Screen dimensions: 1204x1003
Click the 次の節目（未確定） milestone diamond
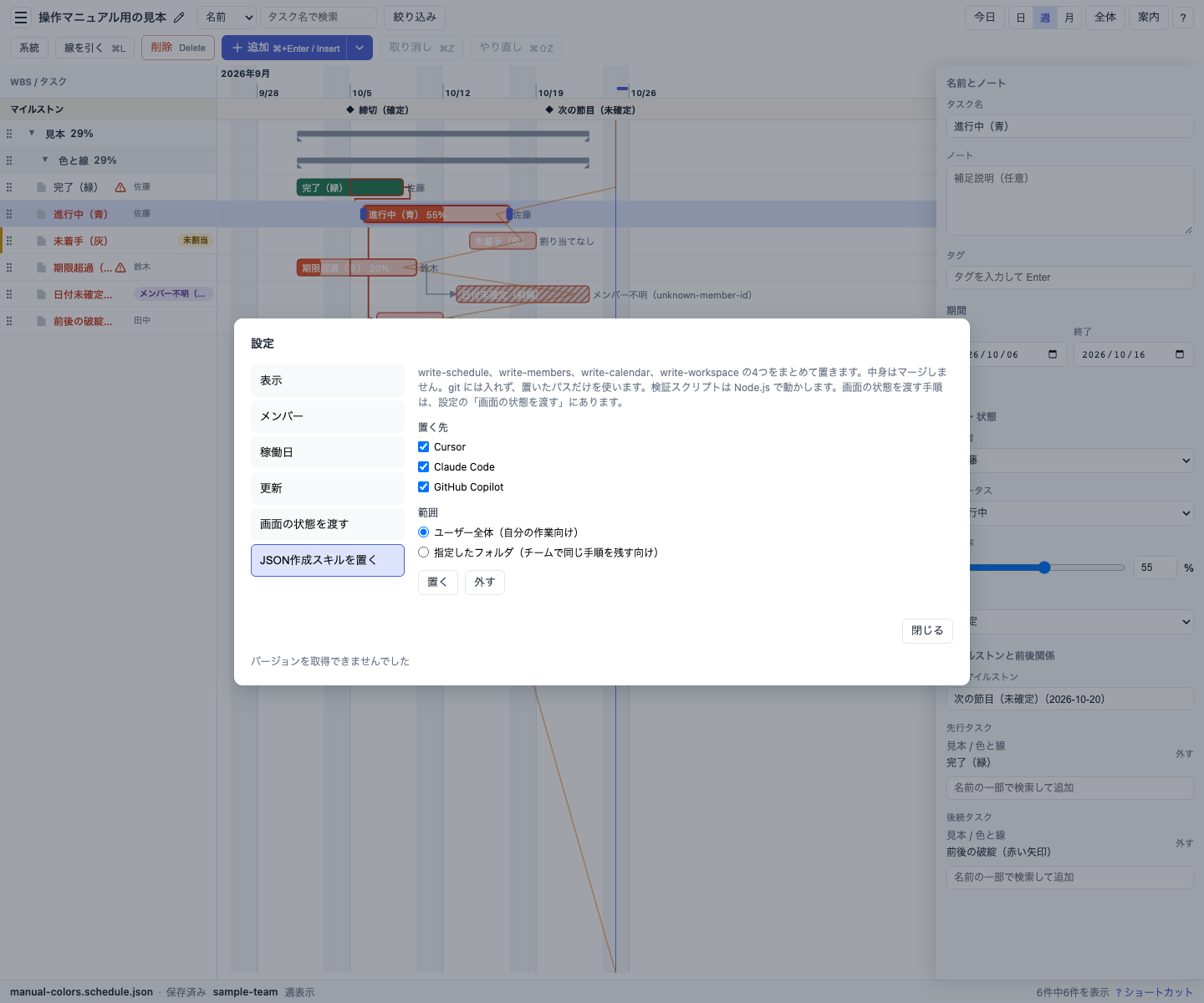(x=549, y=109)
